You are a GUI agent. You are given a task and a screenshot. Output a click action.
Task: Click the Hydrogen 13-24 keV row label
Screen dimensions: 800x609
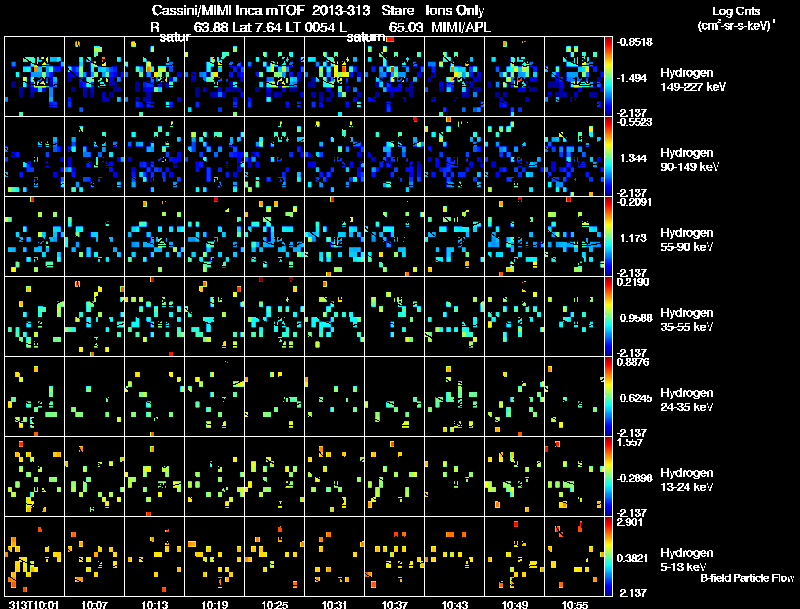686,479
